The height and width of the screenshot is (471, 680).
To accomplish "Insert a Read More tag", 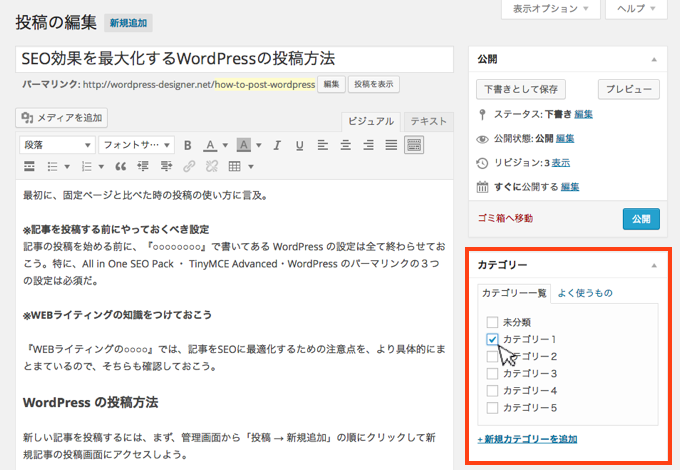I will (29, 167).
